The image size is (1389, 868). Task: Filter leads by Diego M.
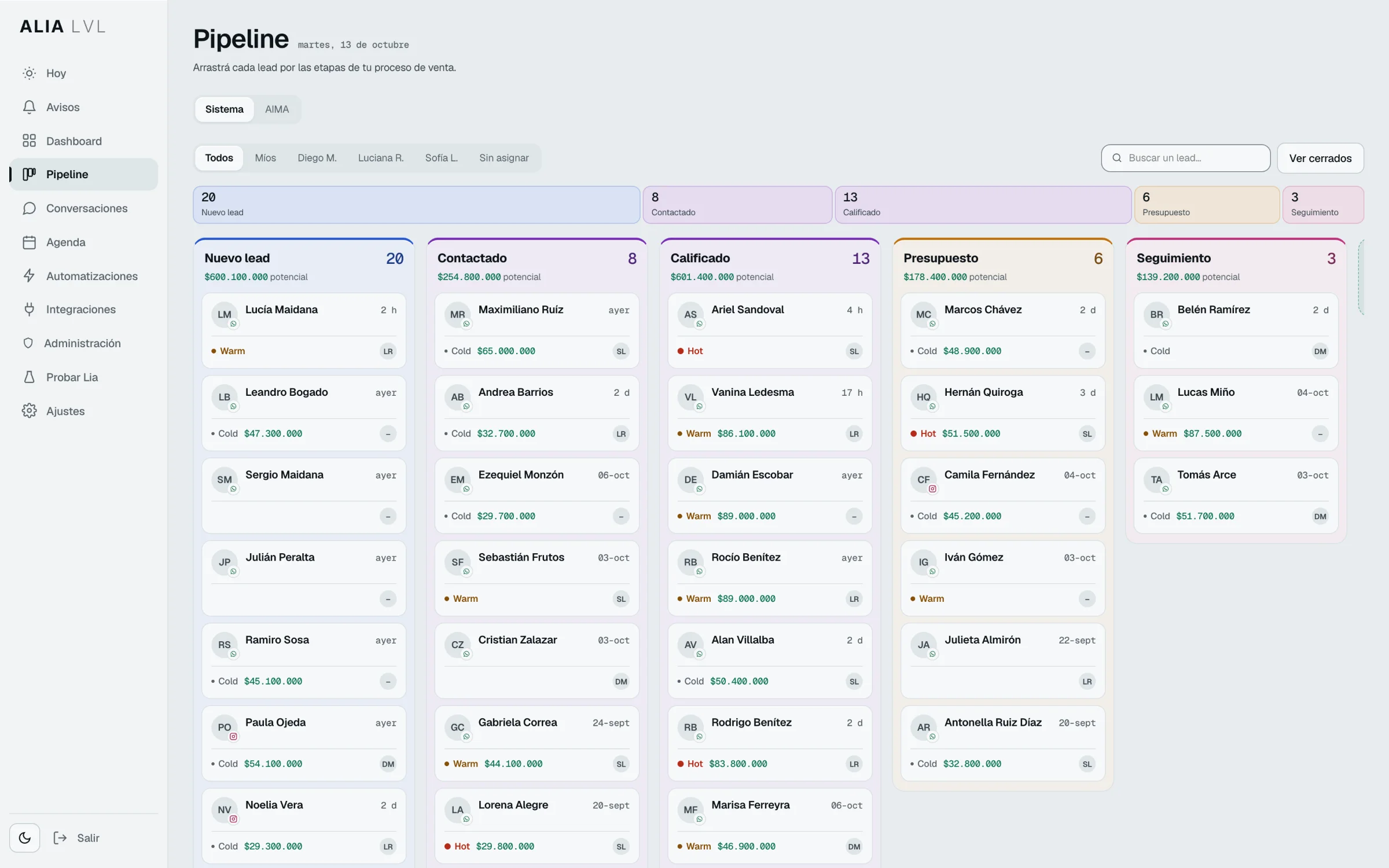click(x=317, y=158)
